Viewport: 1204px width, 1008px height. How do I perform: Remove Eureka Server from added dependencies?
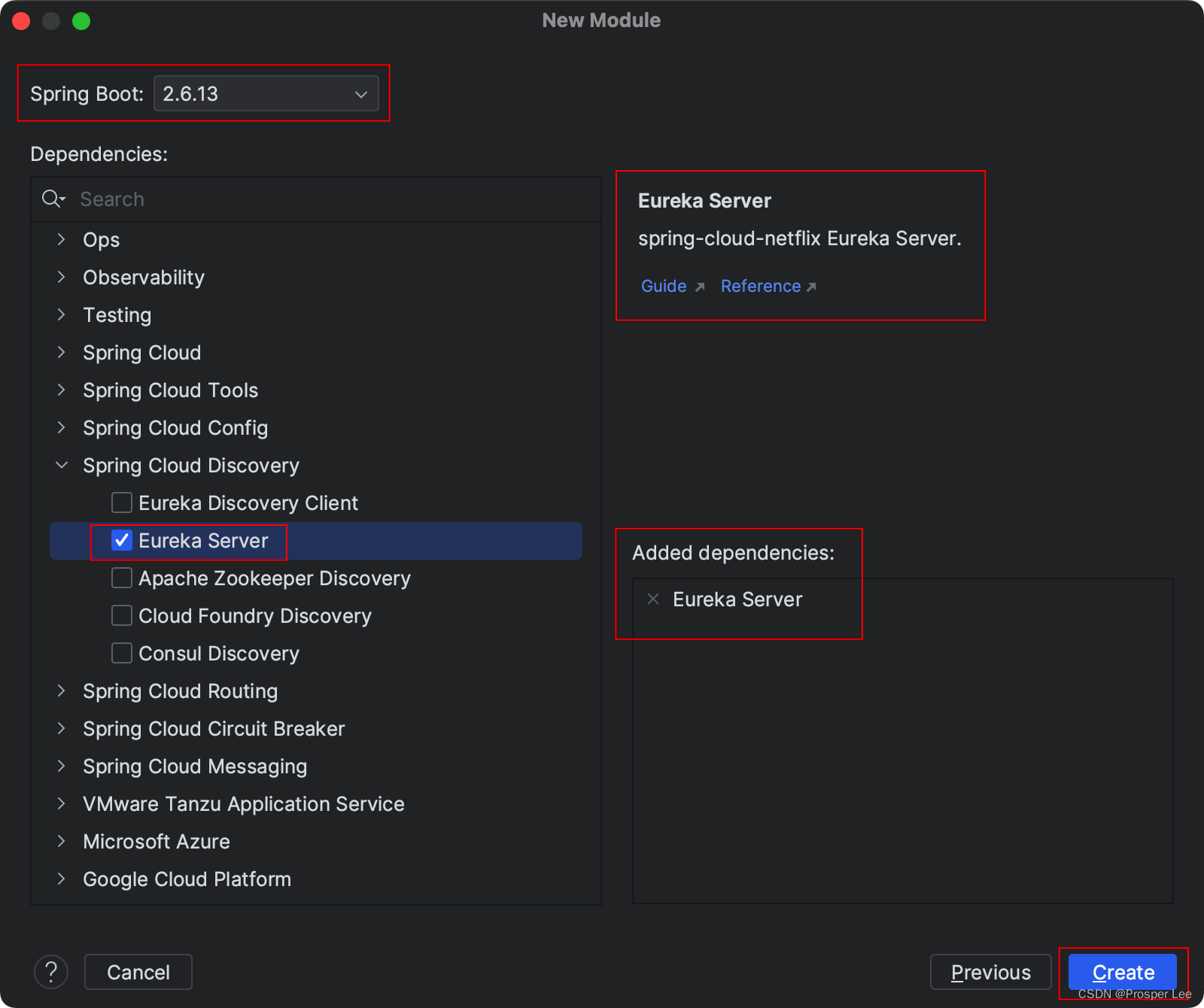coord(653,599)
